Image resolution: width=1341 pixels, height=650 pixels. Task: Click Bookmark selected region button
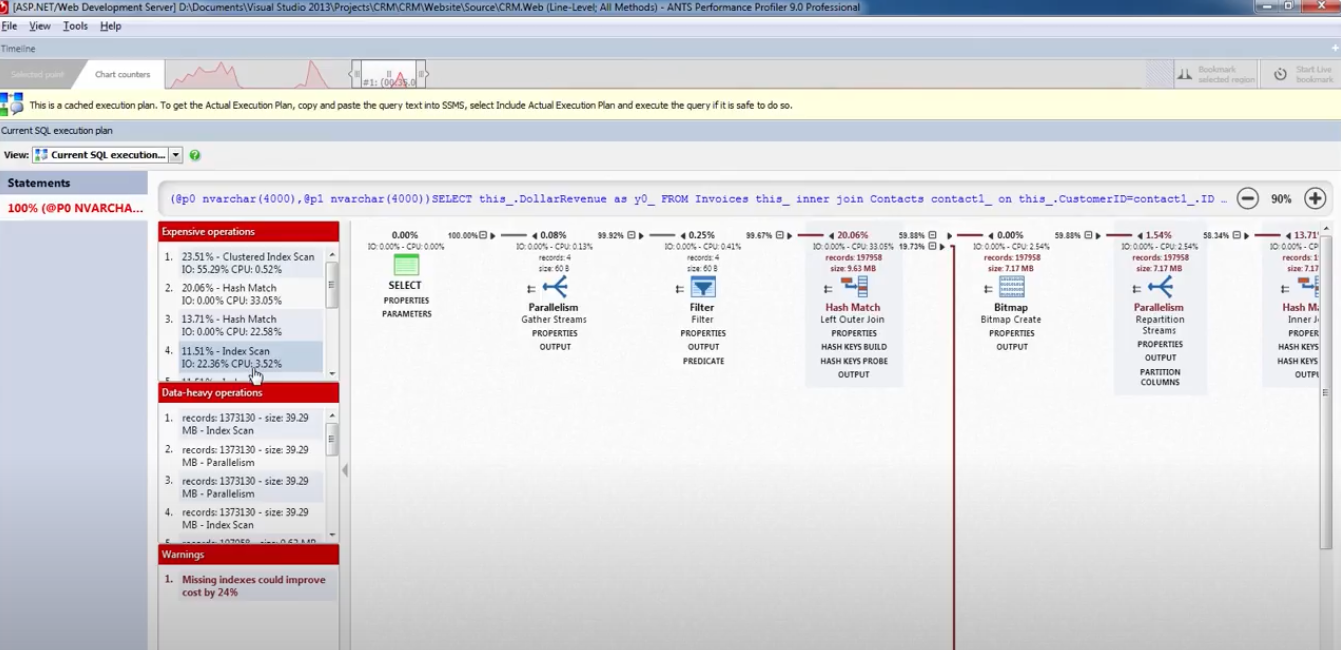(1215, 75)
